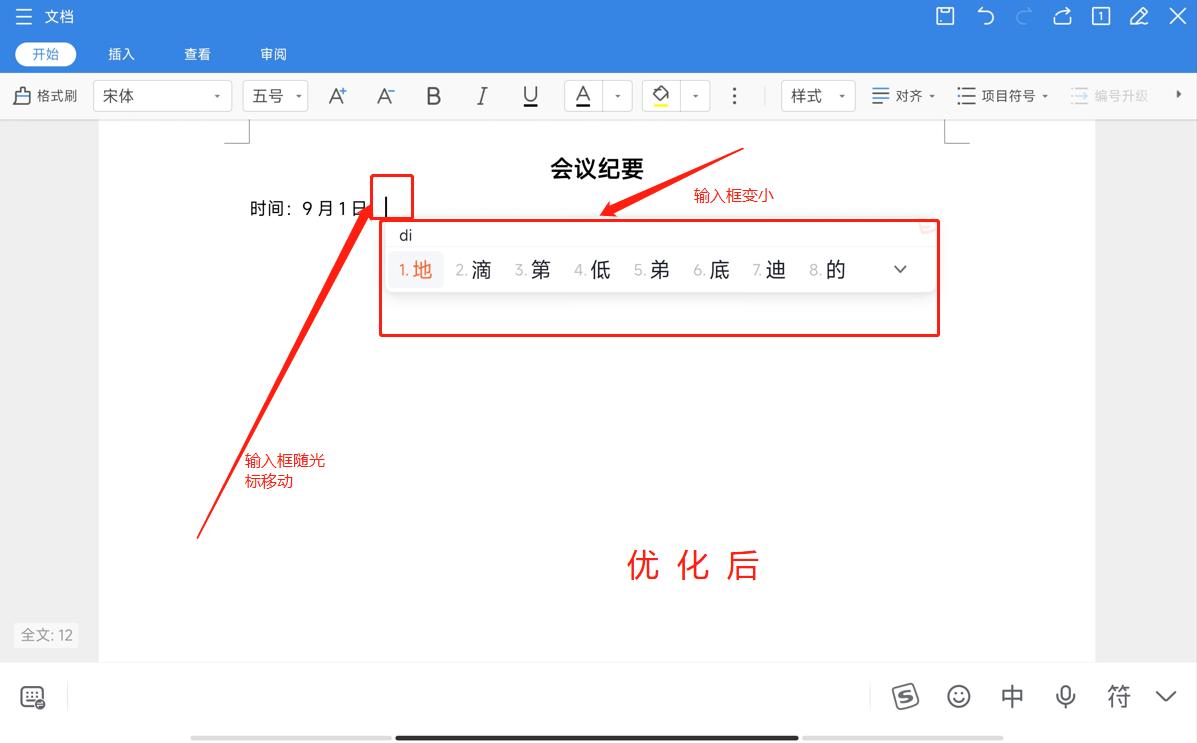
Task: Open the emoji picker on the keyboard bar
Action: 958,696
